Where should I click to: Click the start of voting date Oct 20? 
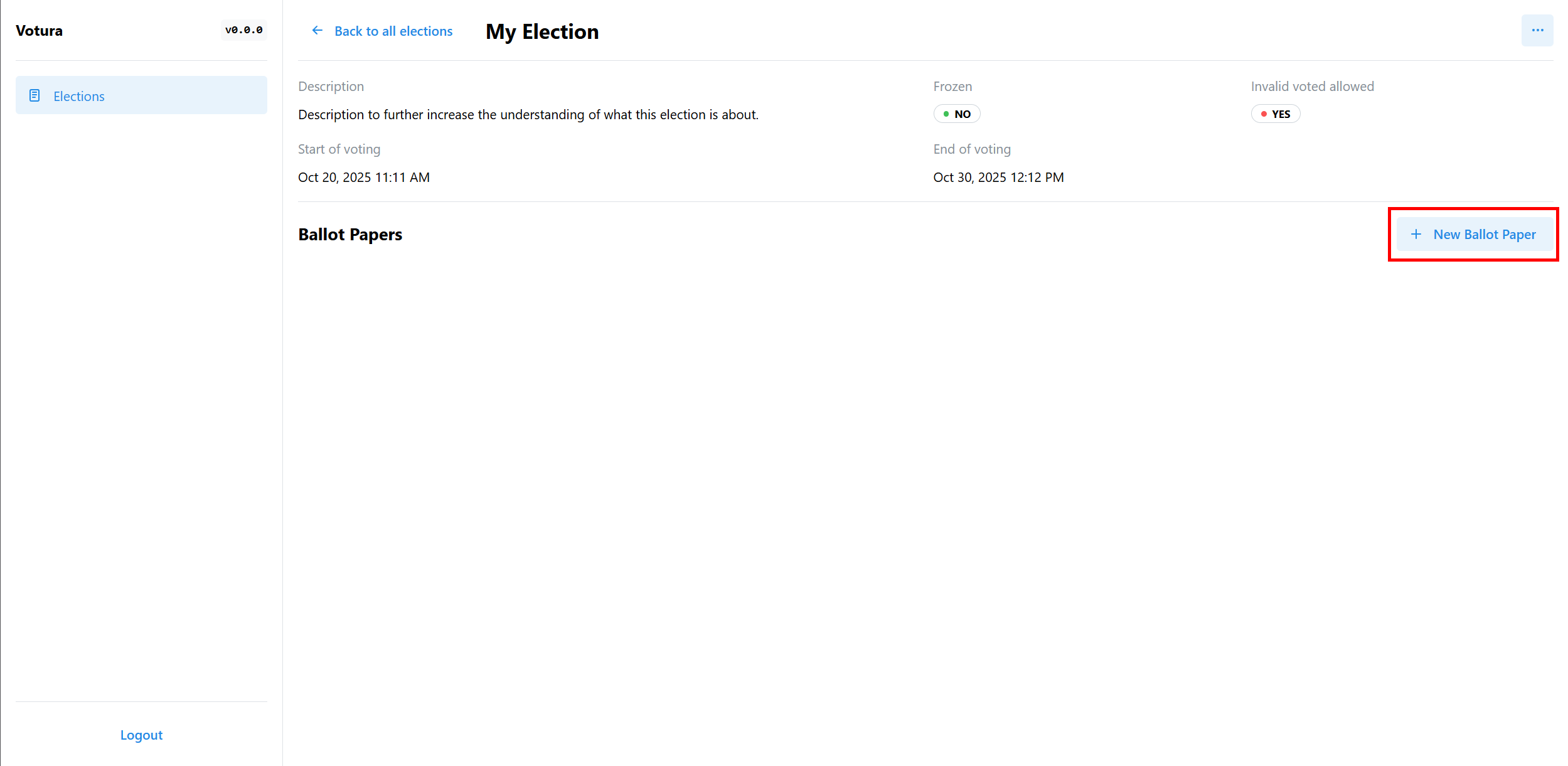tap(364, 178)
